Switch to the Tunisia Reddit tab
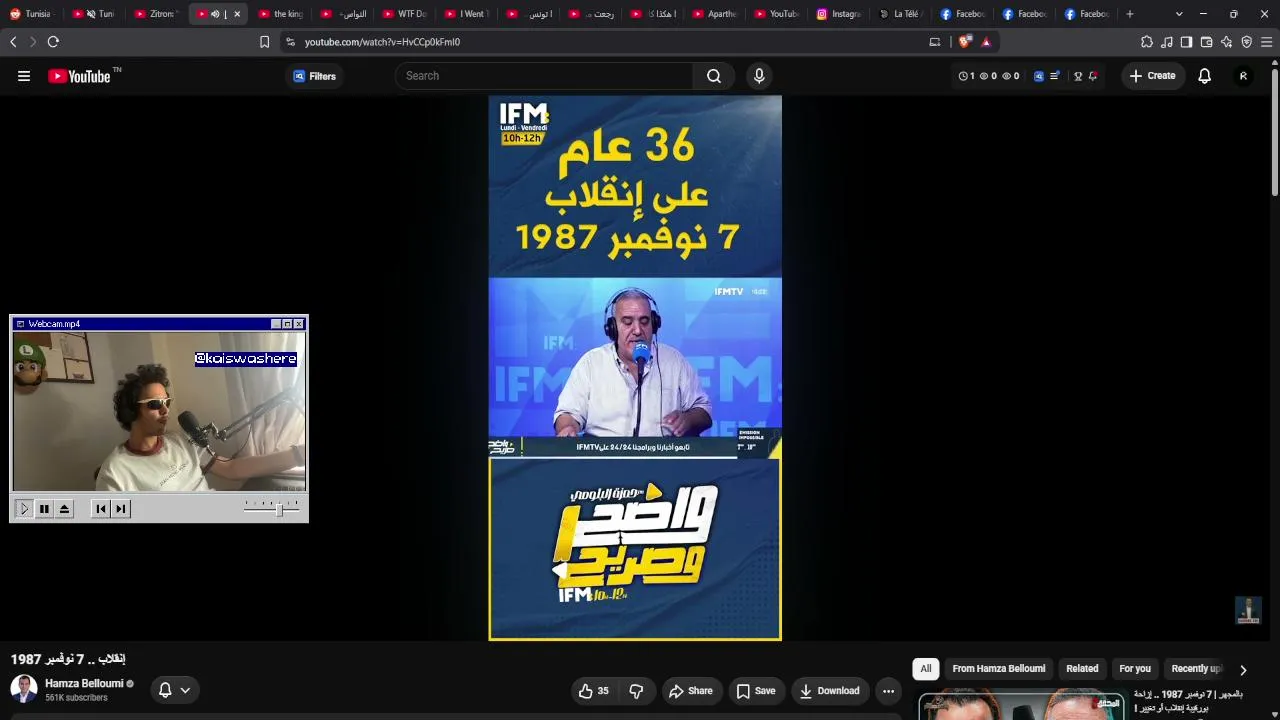Viewport: 1280px width, 720px height. [31, 14]
